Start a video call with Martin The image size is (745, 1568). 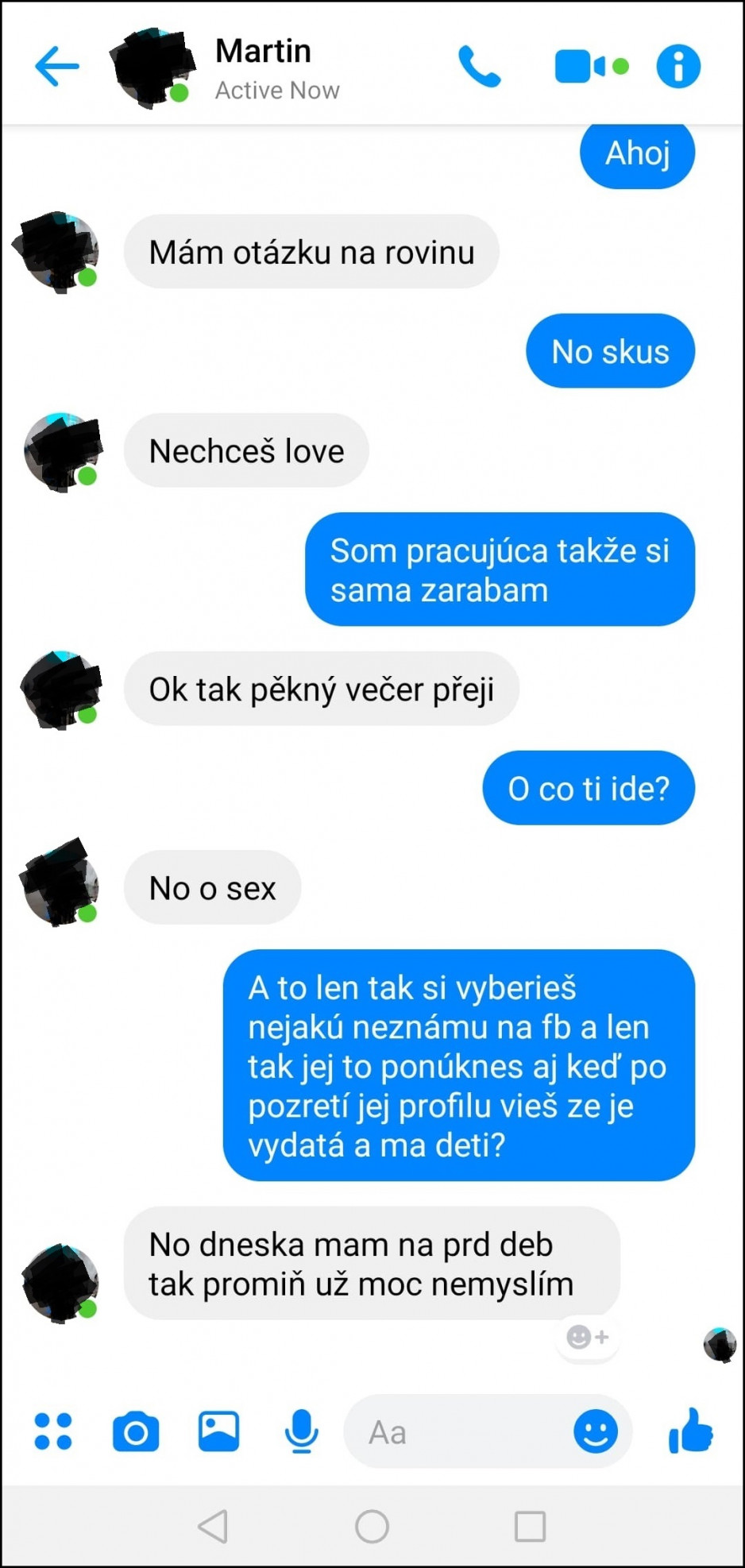point(592,66)
